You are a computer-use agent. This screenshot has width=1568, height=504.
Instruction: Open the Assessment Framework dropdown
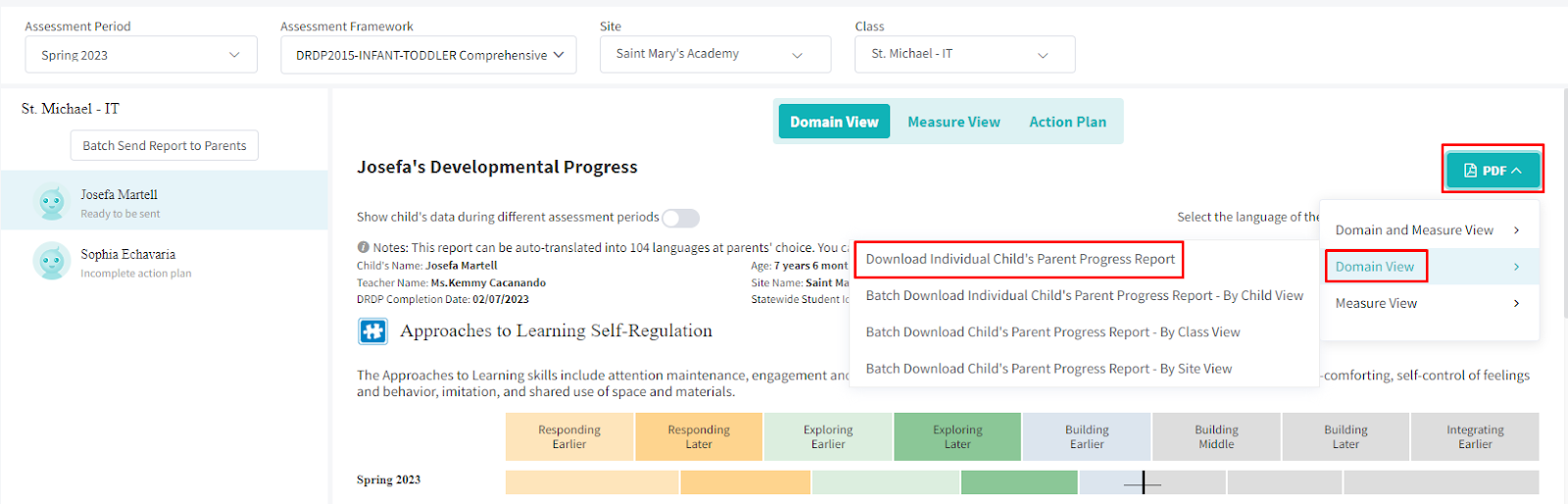(x=430, y=55)
